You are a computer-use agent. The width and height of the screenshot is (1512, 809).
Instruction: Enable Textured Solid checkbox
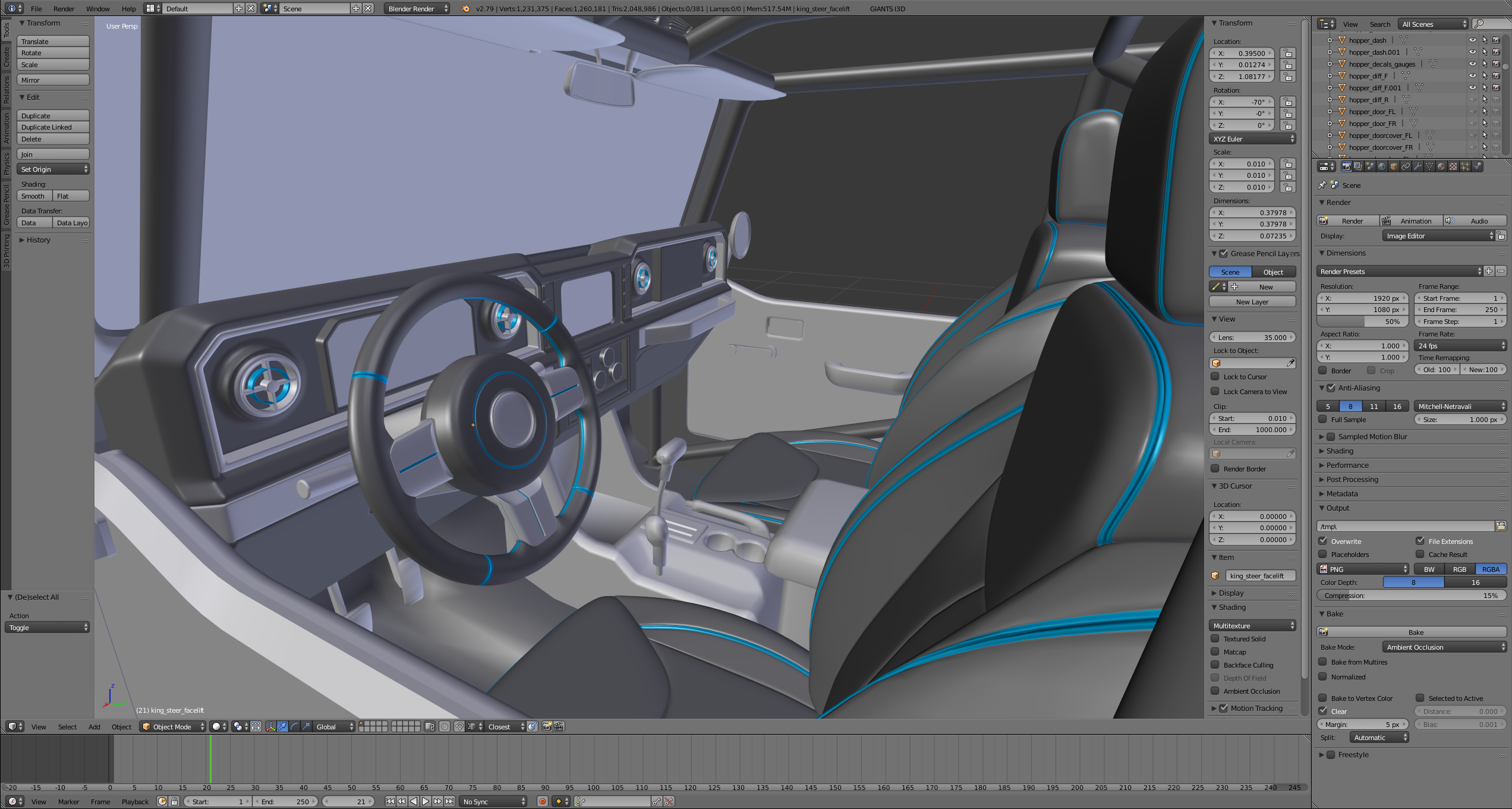(1215, 638)
